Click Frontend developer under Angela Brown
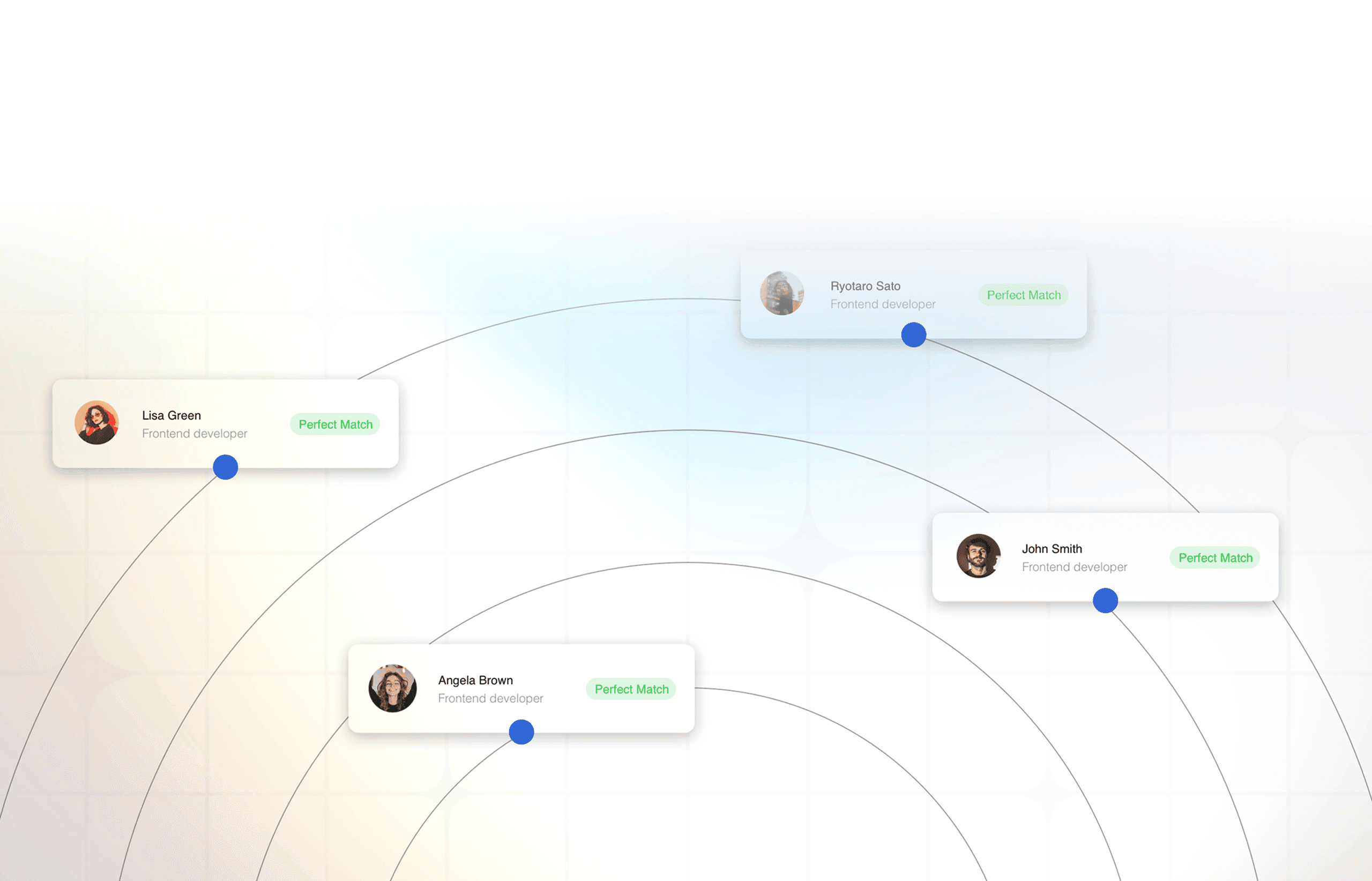 [490, 698]
